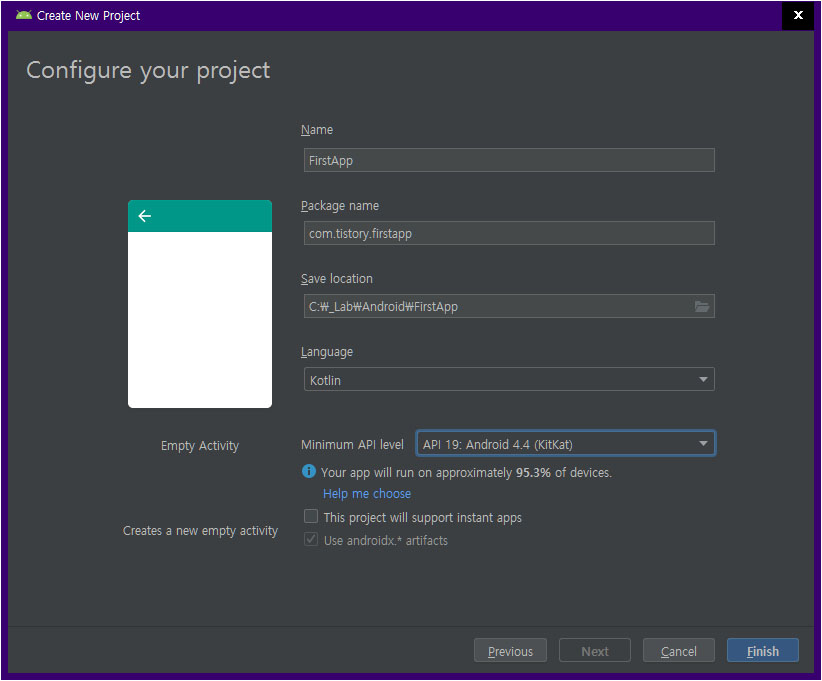822x681 pixels.
Task: Click the disabled Next button
Action: (594, 651)
